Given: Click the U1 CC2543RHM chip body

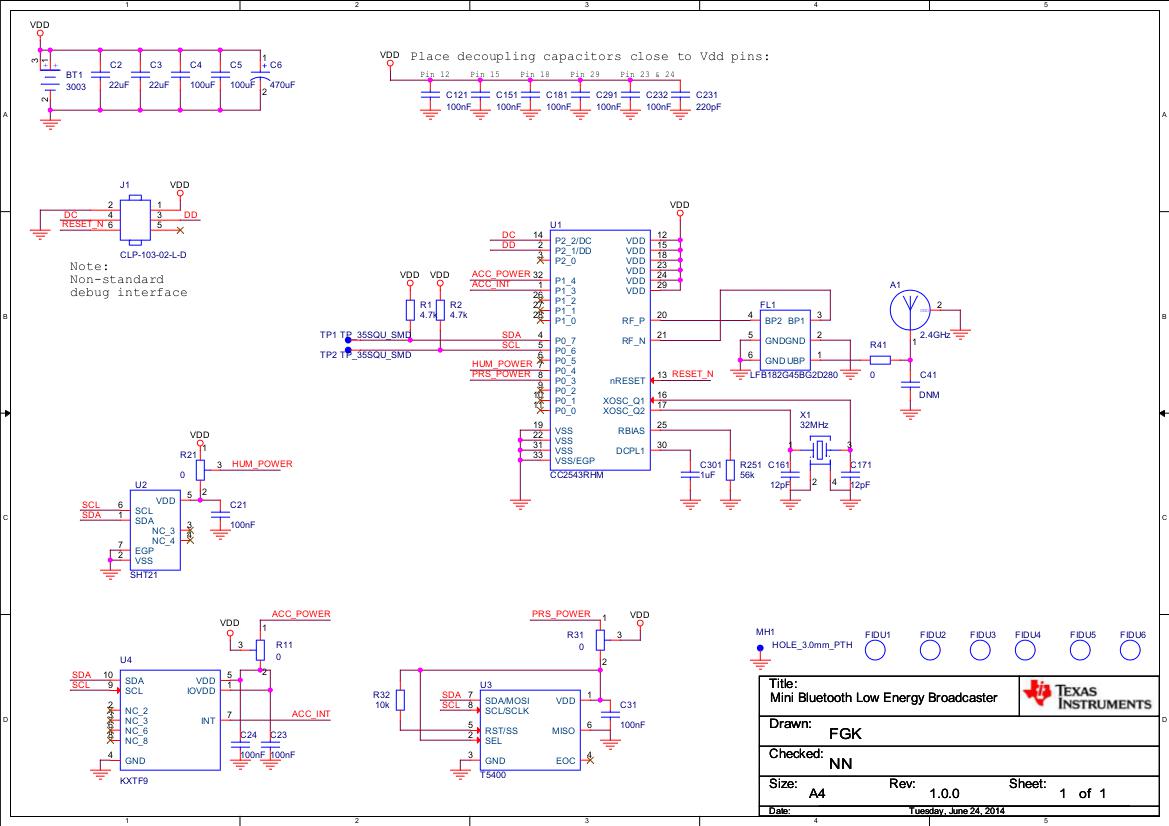Looking at the screenshot, I should pyautogui.click(x=597, y=350).
